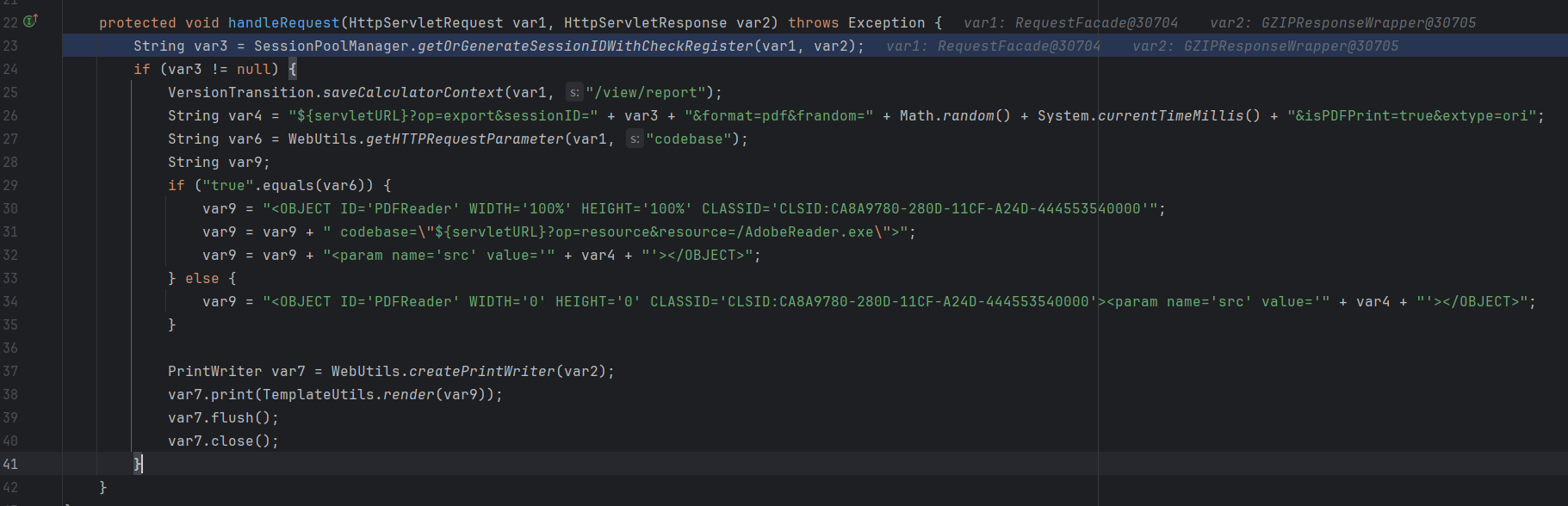Click the "s:" parameter hint before "codebase"
This screenshot has width=1568, height=506.
click(634, 139)
